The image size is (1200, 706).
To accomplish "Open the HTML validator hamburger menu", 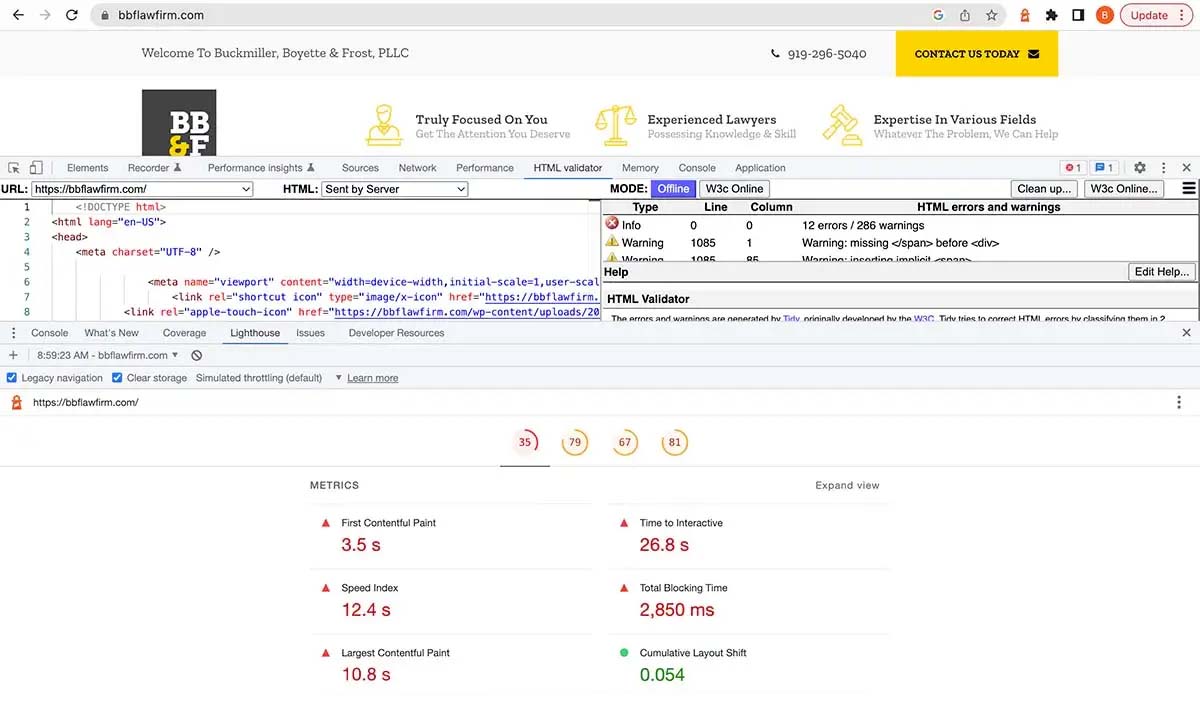I will 1188,188.
